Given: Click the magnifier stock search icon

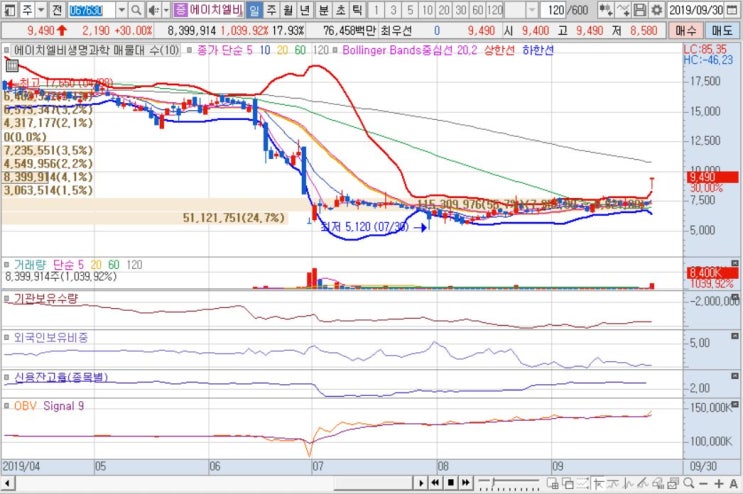Looking at the screenshot, I should pyautogui.click(x=136, y=9).
